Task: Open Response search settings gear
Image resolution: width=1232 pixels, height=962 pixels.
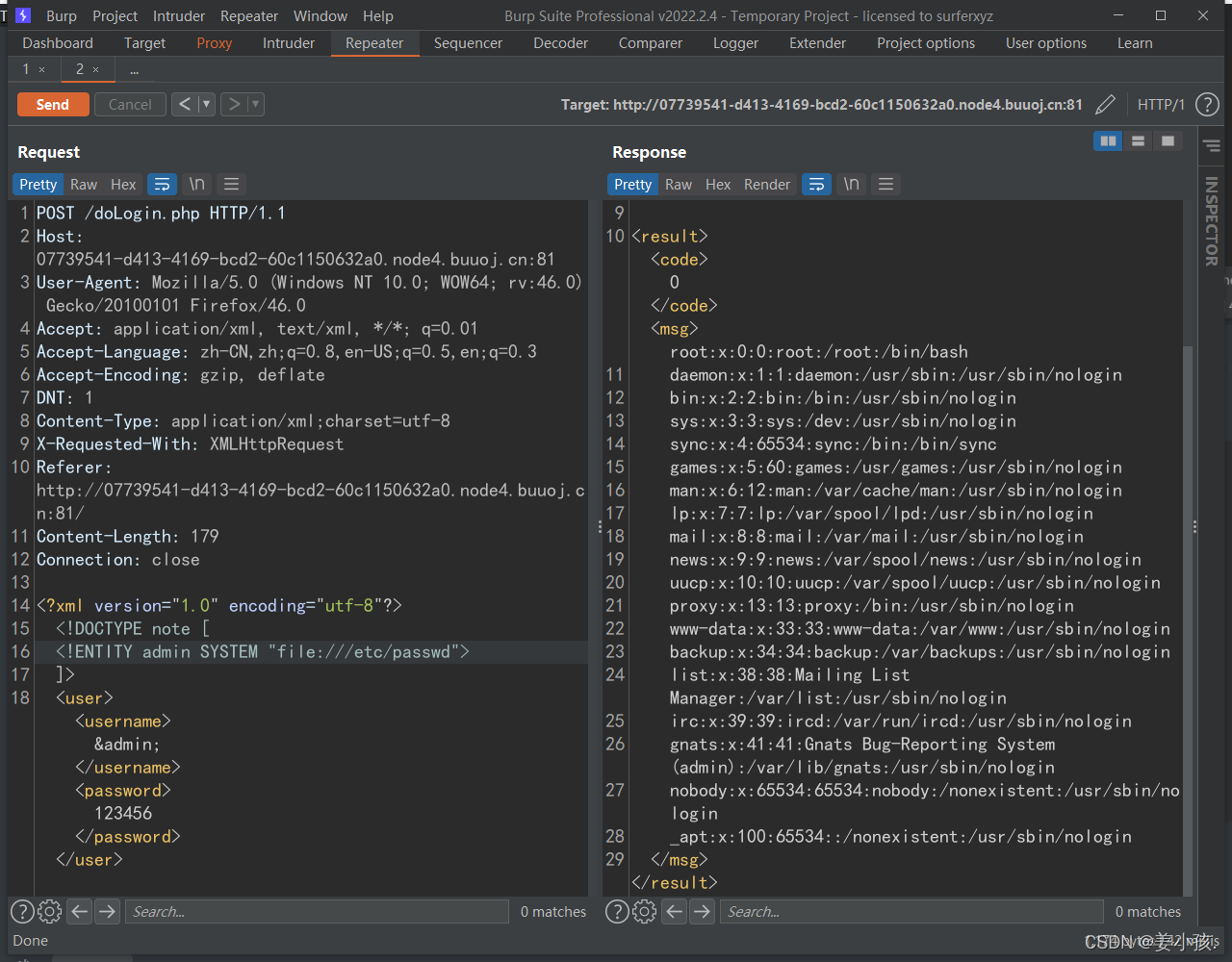Action: (x=645, y=912)
